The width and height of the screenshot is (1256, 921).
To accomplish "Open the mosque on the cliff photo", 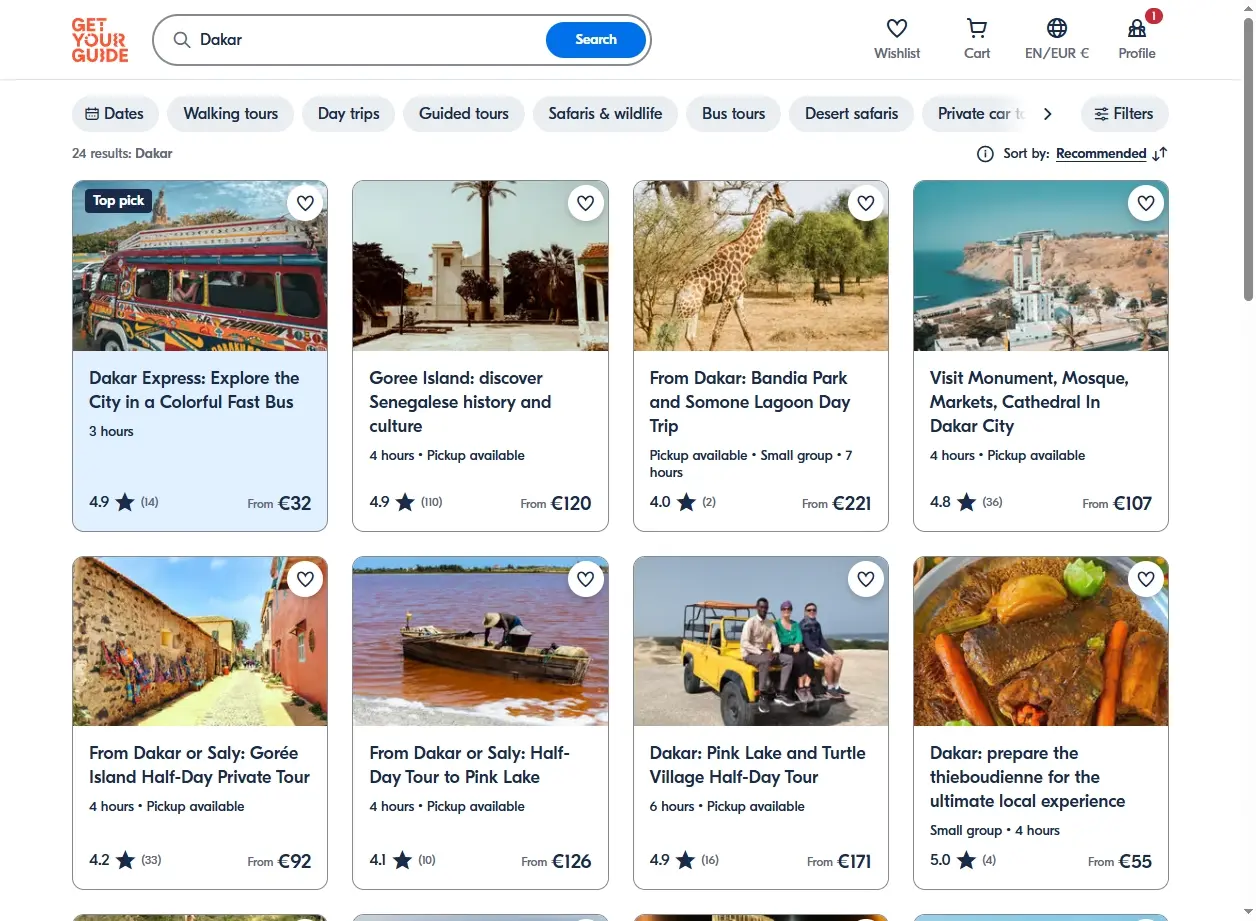I will (1041, 266).
